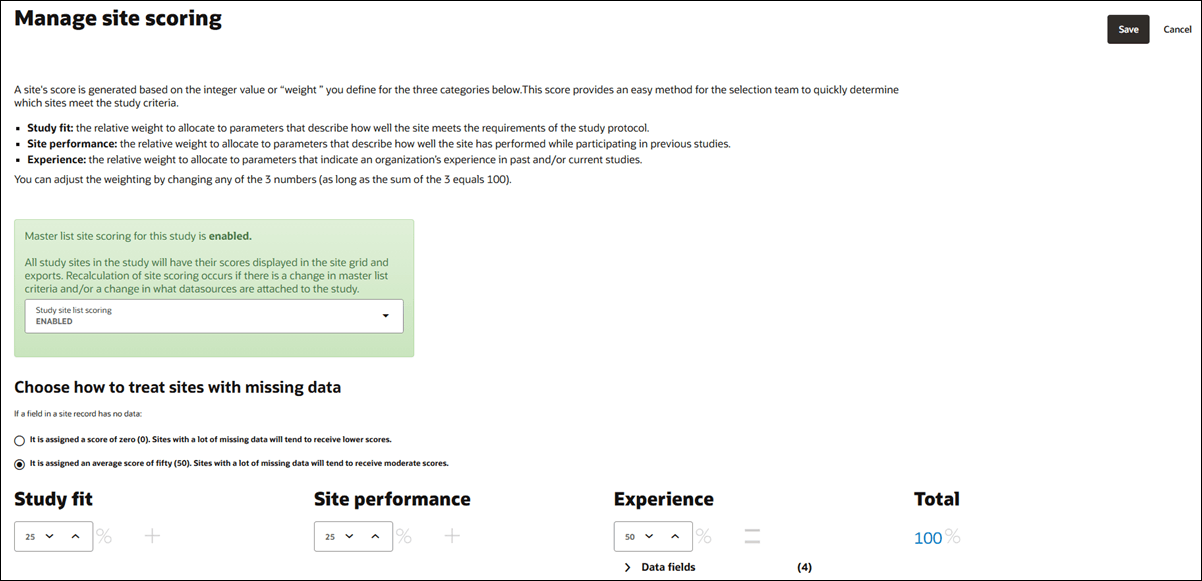
Task: Select the average score of fifty option
Action: tap(18, 463)
